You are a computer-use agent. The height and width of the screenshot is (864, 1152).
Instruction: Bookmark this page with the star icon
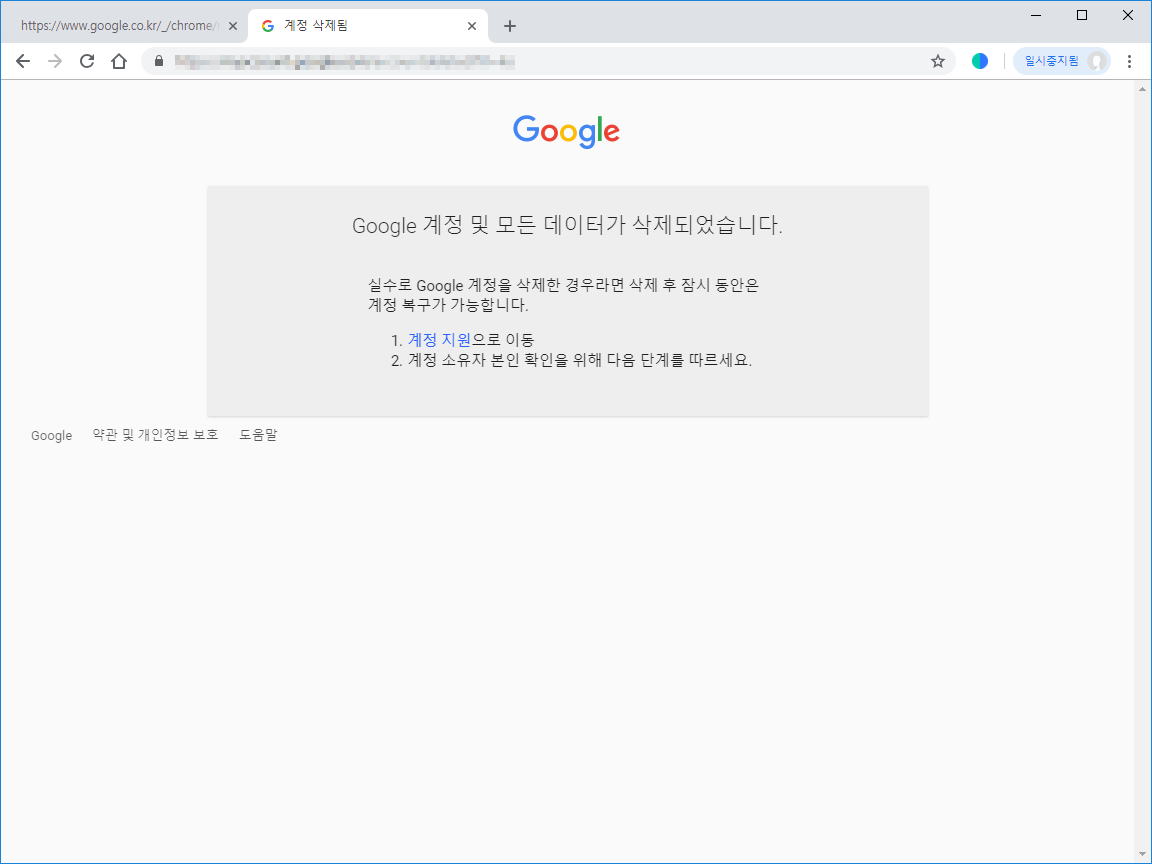click(937, 61)
